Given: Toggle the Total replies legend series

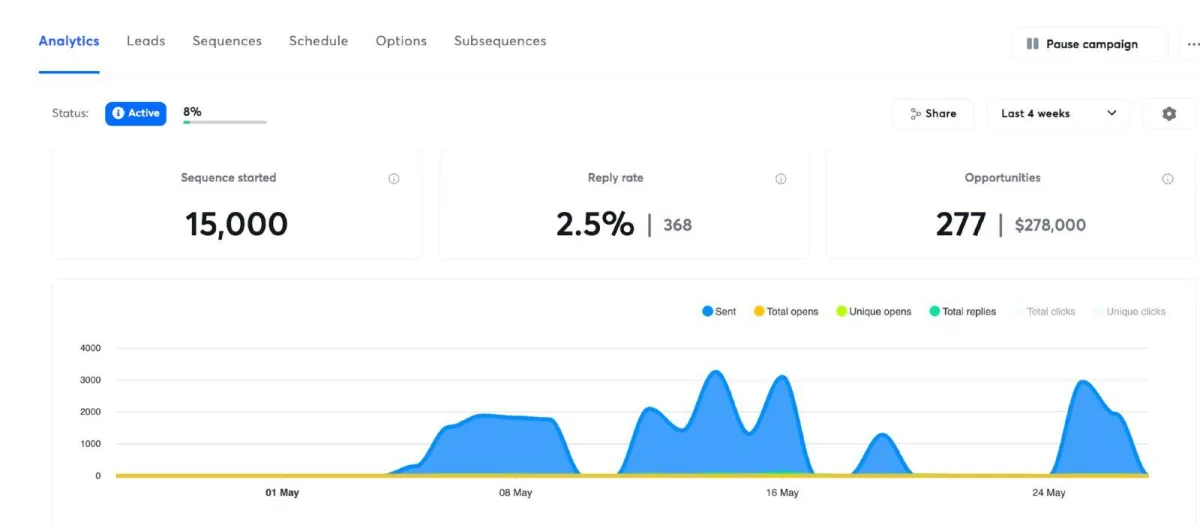Looking at the screenshot, I should pos(963,312).
